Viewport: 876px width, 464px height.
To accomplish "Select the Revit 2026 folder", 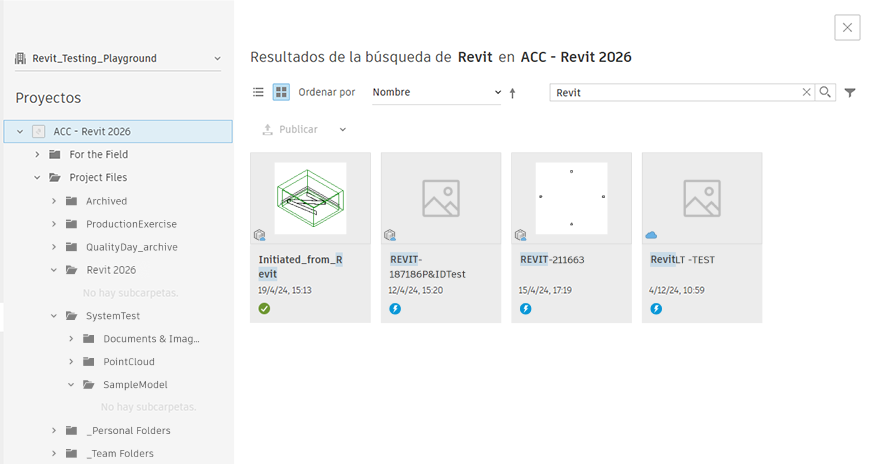I will point(111,270).
